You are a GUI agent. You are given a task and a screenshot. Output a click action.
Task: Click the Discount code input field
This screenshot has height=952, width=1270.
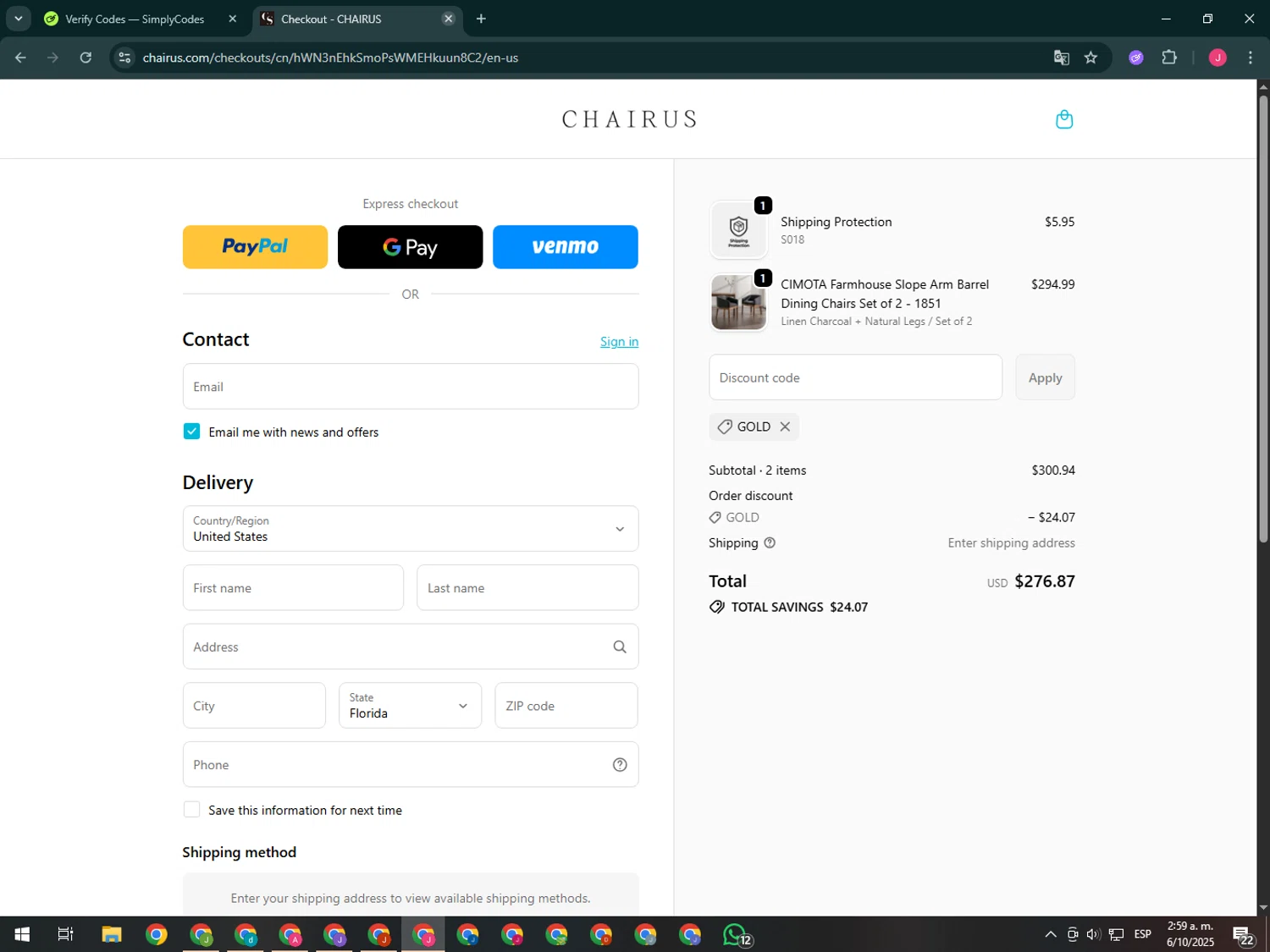855,377
